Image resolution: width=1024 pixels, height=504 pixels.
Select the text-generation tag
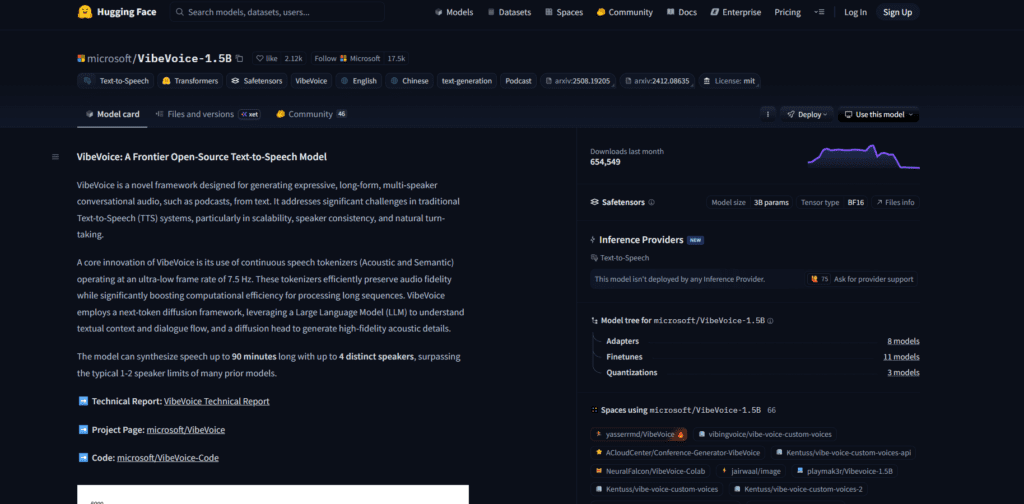pos(467,81)
